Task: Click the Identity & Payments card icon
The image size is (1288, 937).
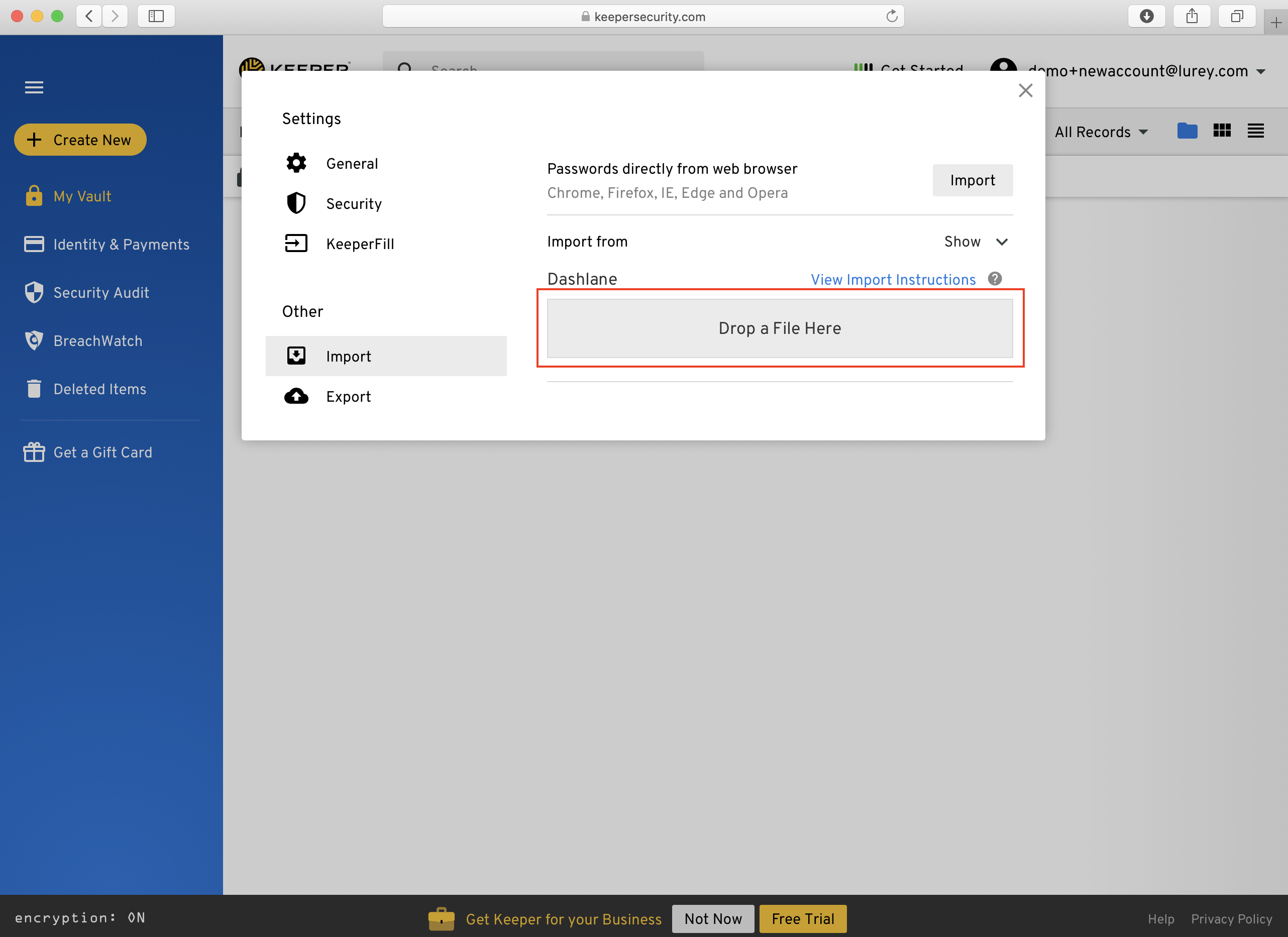Action: tap(34, 244)
